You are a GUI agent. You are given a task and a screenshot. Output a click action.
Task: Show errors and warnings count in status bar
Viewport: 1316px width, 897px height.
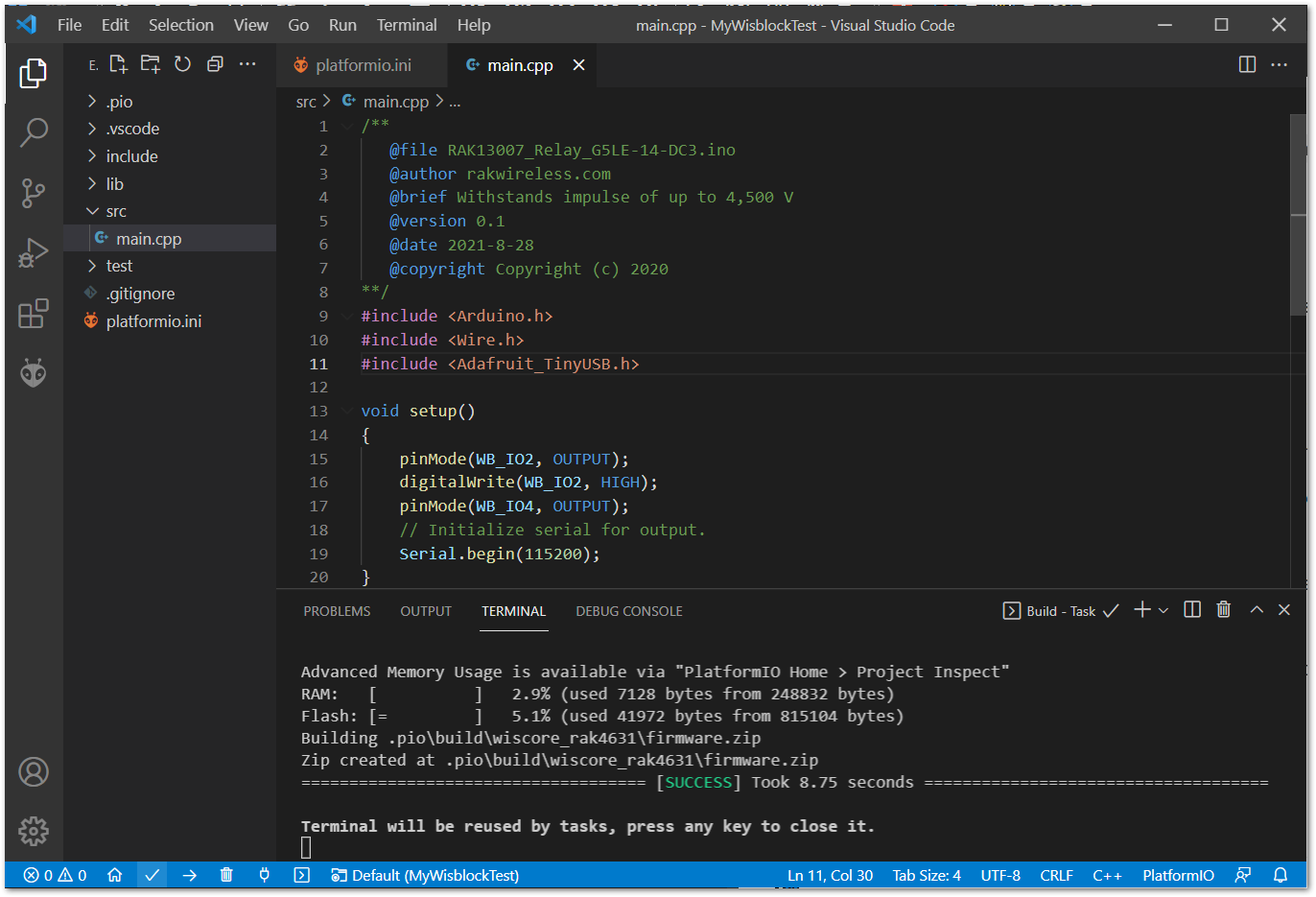(56, 875)
